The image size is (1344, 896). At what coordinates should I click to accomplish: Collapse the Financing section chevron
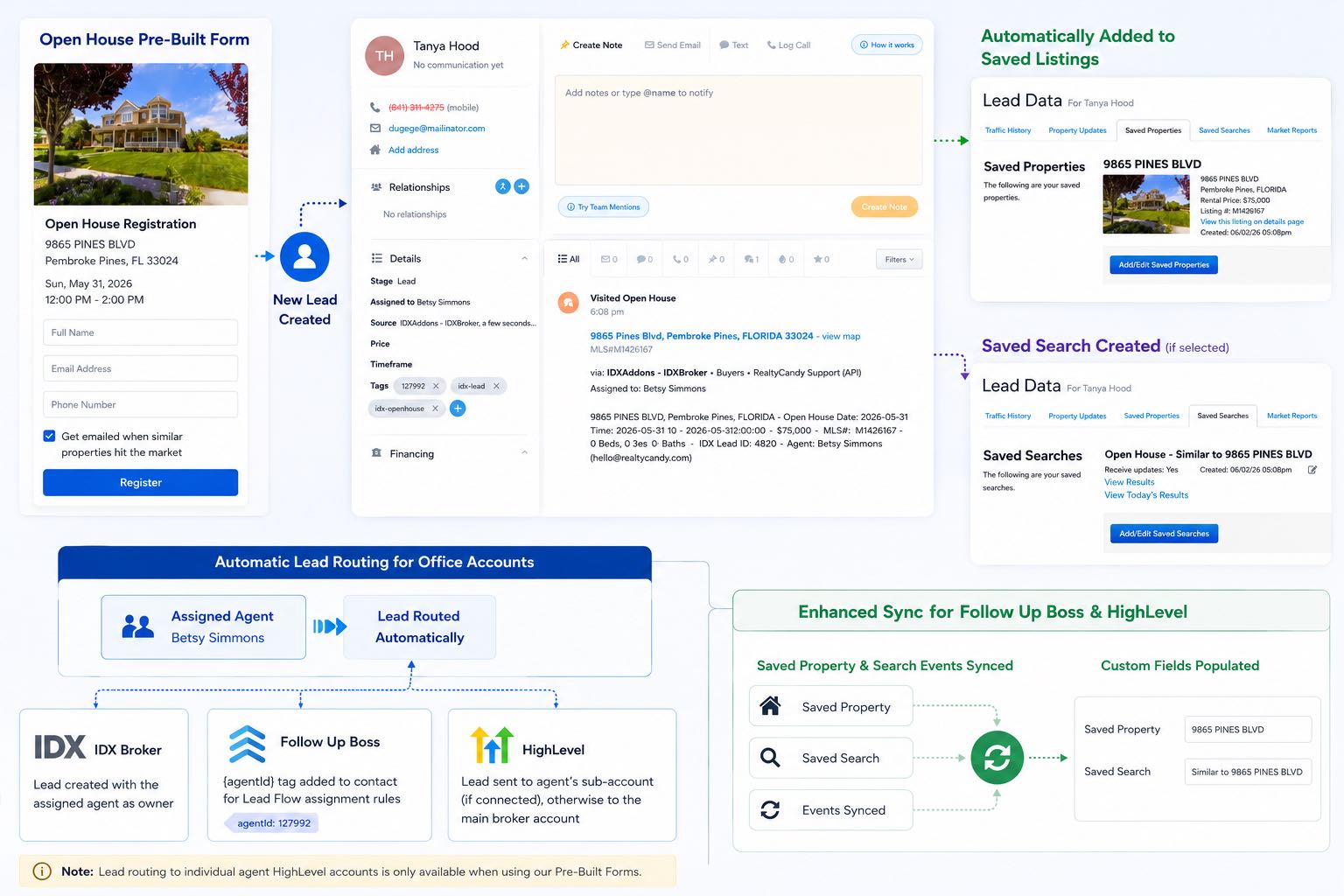coord(524,453)
